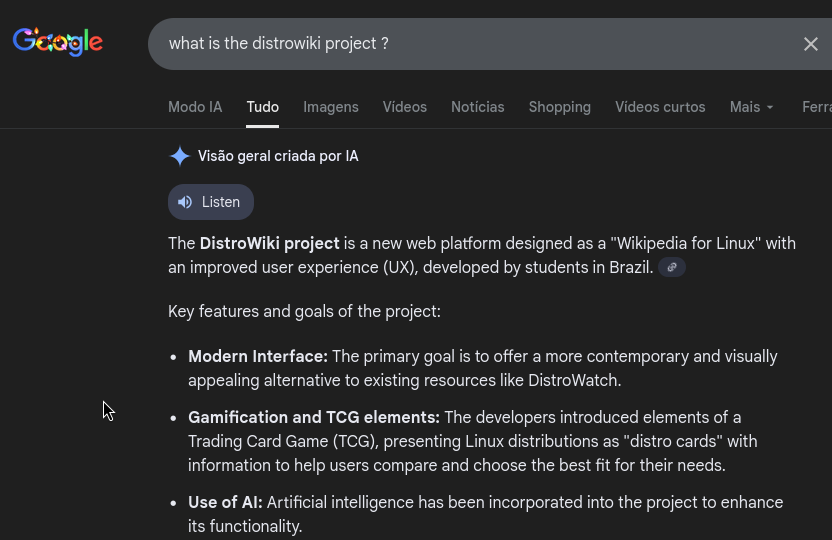The width and height of the screenshot is (832, 540).
Task: Open the Notícias tab
Action: click(x=477, y=107)
